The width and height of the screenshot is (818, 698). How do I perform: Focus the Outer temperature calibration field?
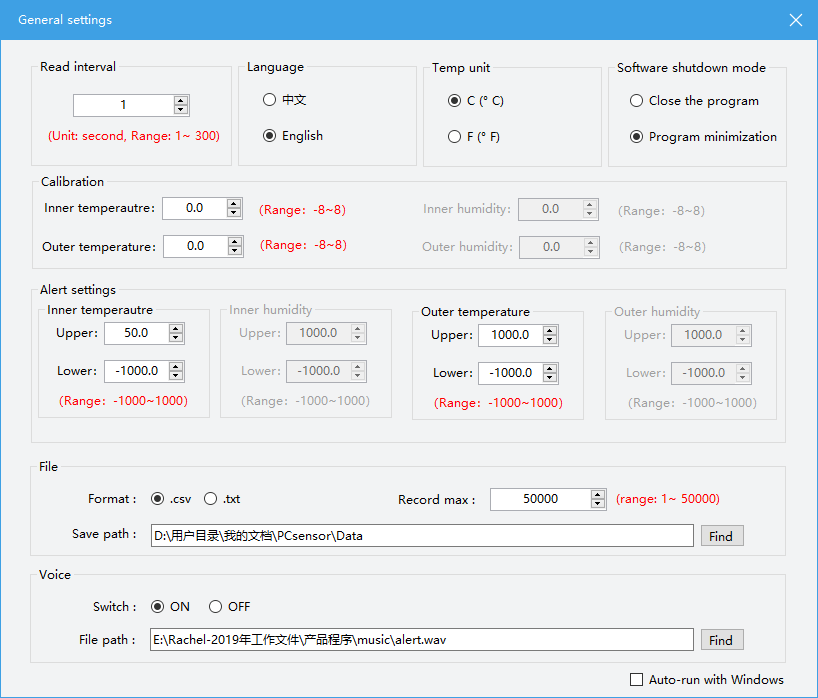point(196,247)
